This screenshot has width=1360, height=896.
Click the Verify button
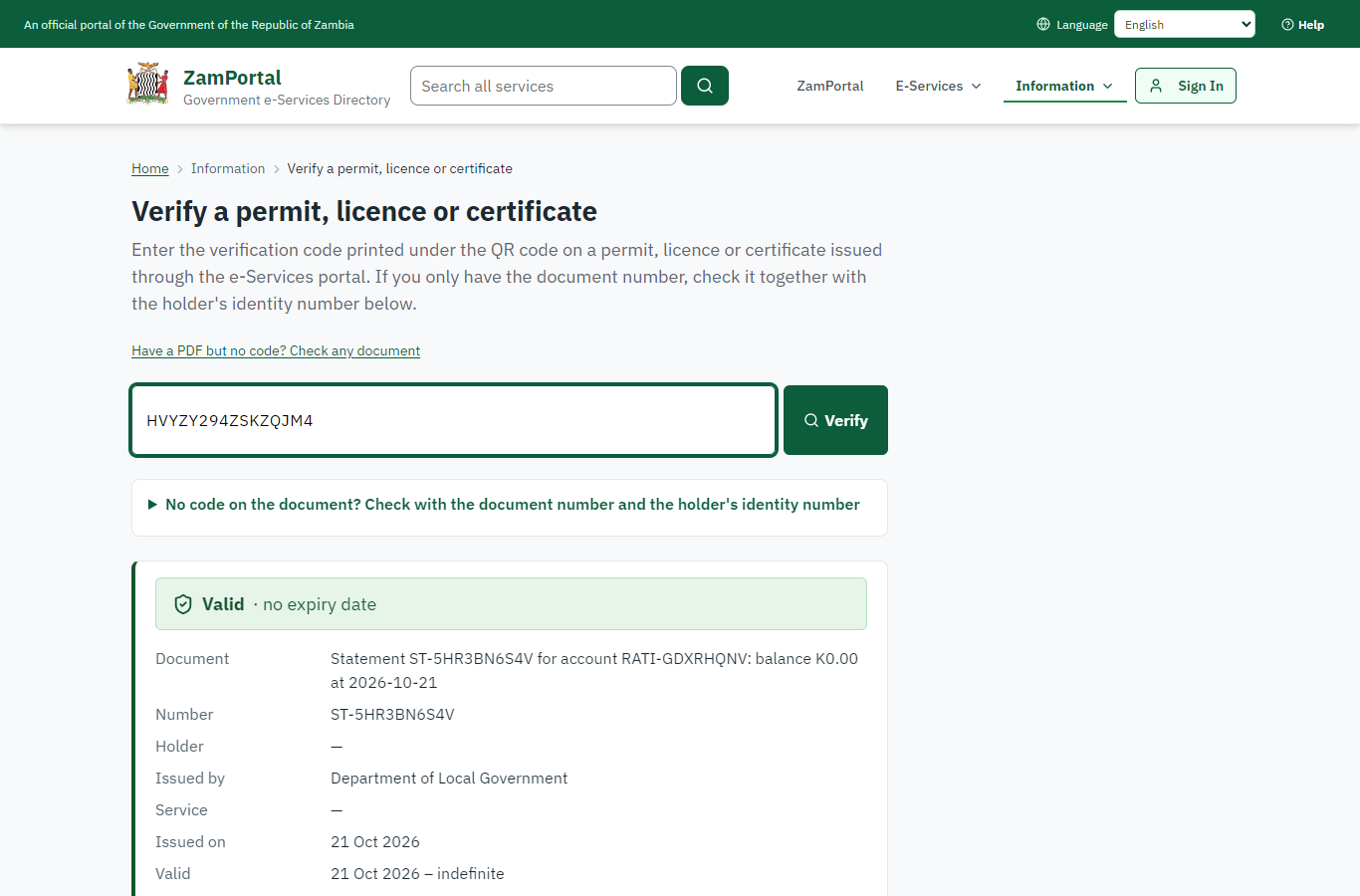point(835,420)
